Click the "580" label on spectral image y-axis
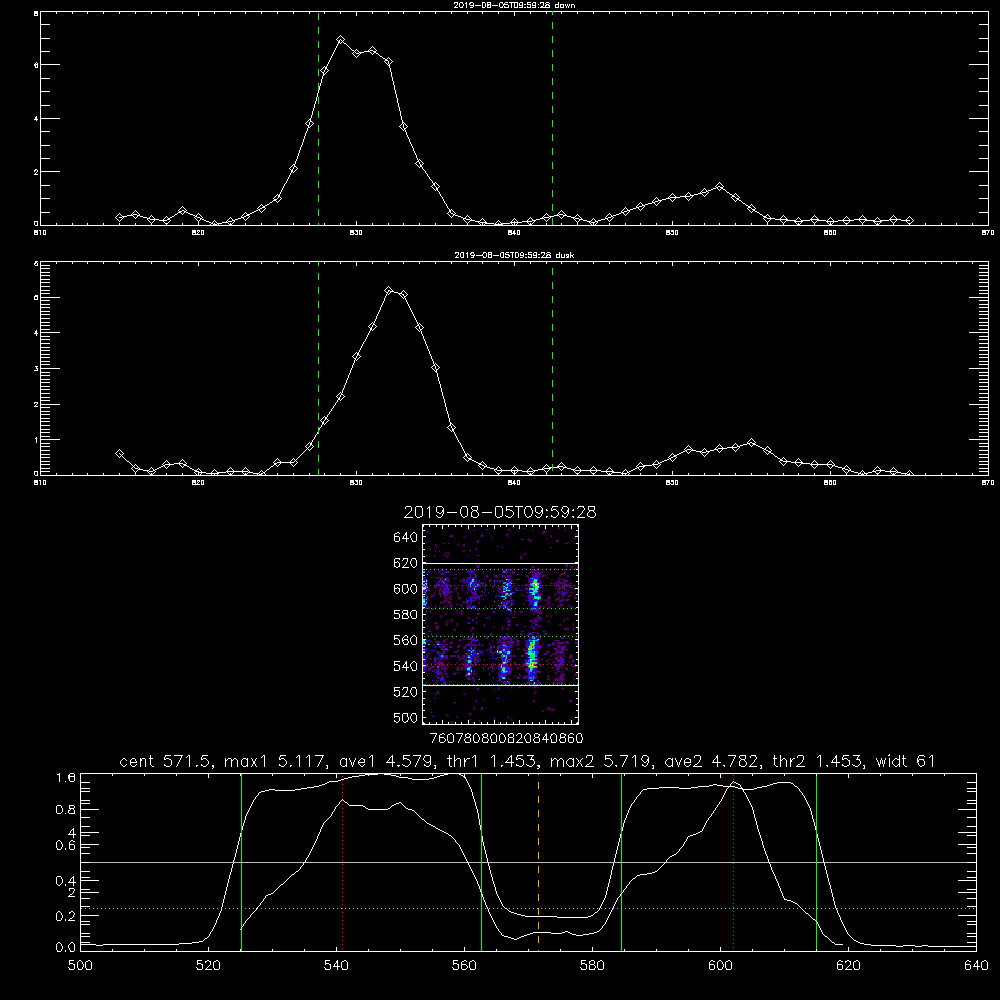Viewport: 1000px width, 1000px height. click(406, 614)
